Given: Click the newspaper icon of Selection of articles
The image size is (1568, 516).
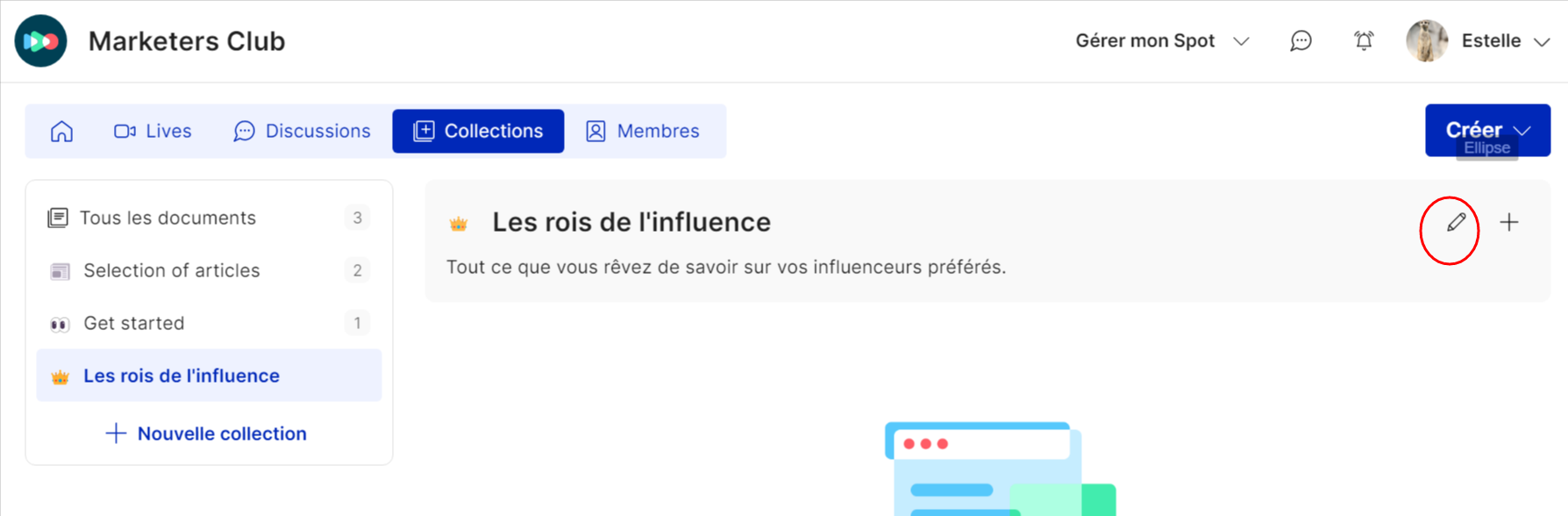Looking at the screenshot, I should 60,271.
